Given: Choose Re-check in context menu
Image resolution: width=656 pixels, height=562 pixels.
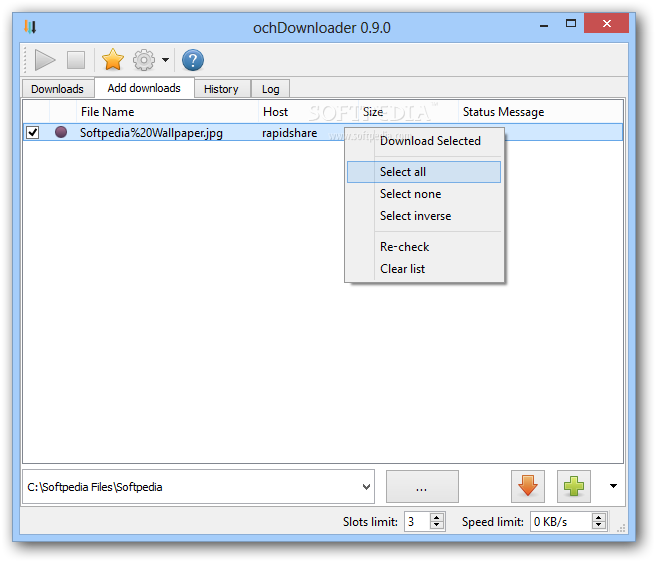Looking at the screenshot, I should click(x=424, y=247).
